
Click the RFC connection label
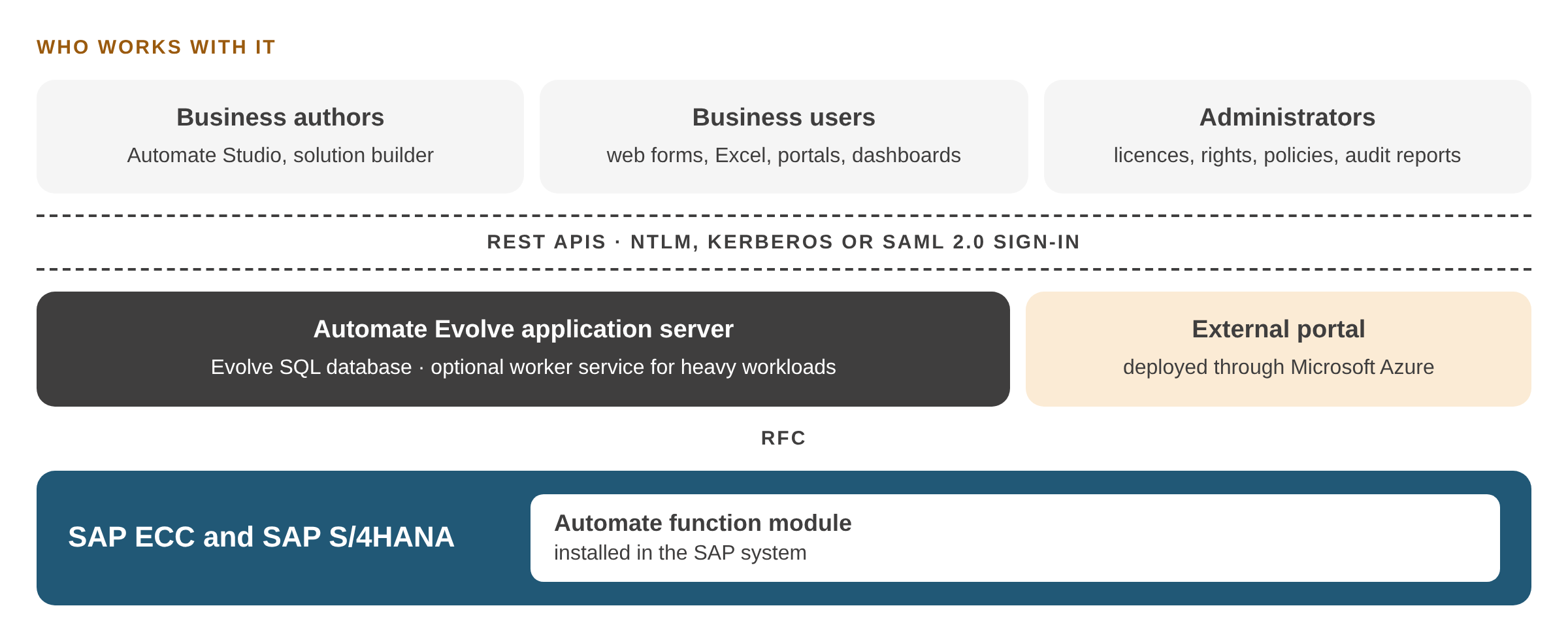coord(783,438)
